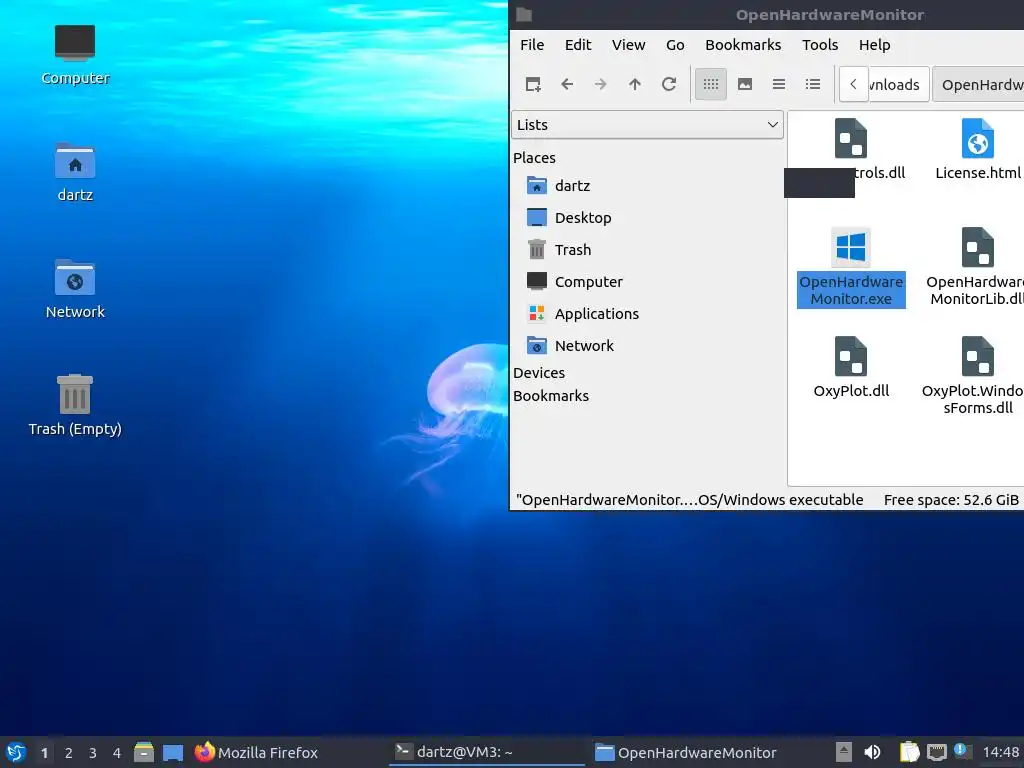
Task: Switch to workspace 2
Action: [x=69, y=753]
